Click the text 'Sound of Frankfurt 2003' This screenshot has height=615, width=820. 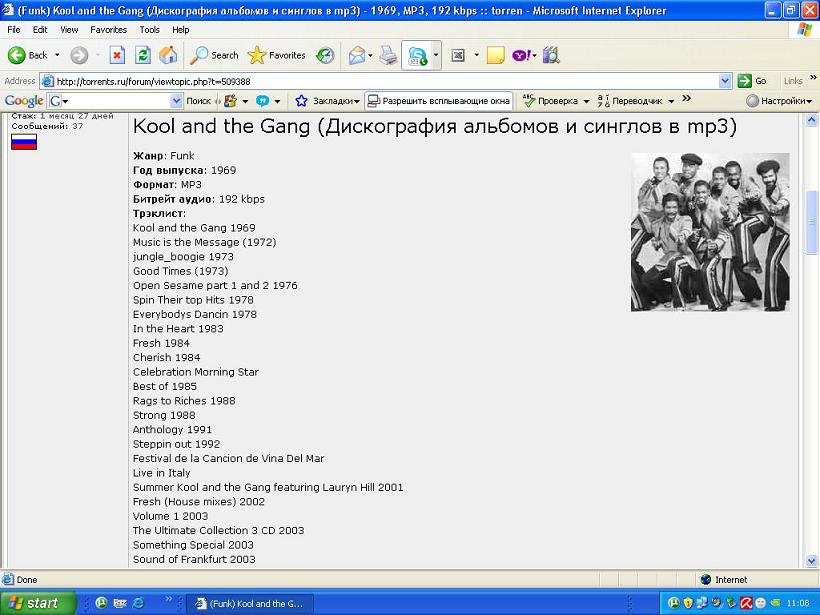tap(194, 559)
